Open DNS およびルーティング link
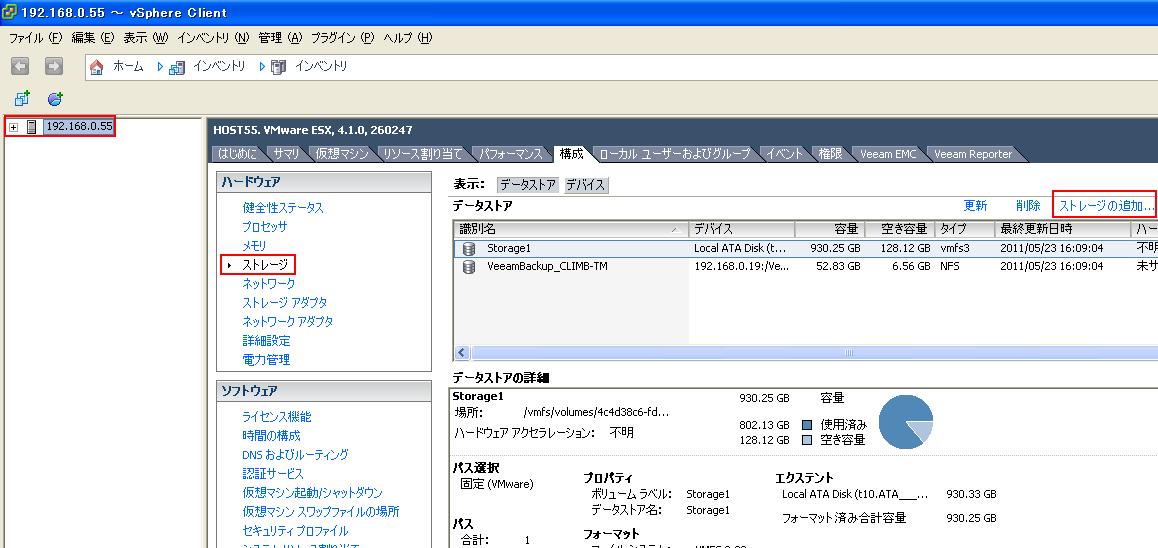 coord(295,455)
